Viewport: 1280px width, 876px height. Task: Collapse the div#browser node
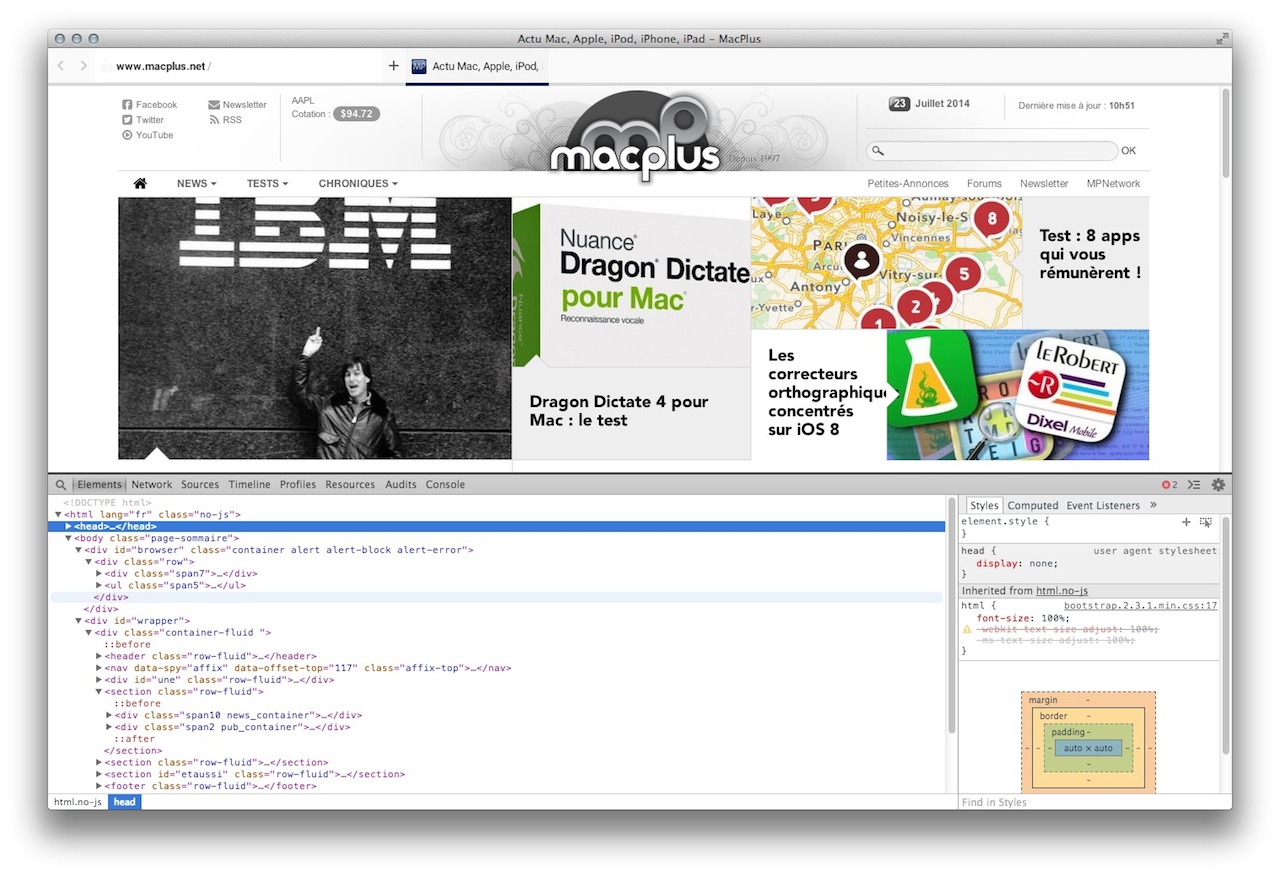point(79,550)
